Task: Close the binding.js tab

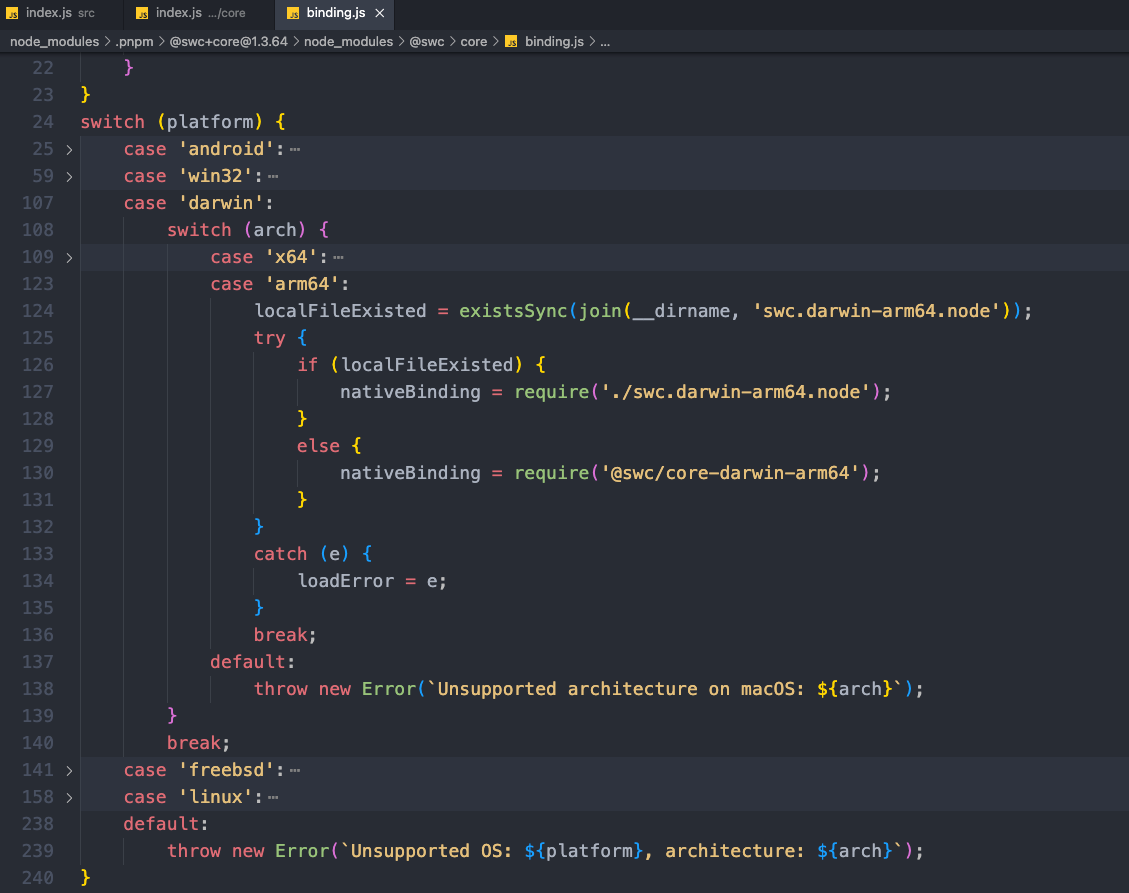Action: [x=380, y=13]
